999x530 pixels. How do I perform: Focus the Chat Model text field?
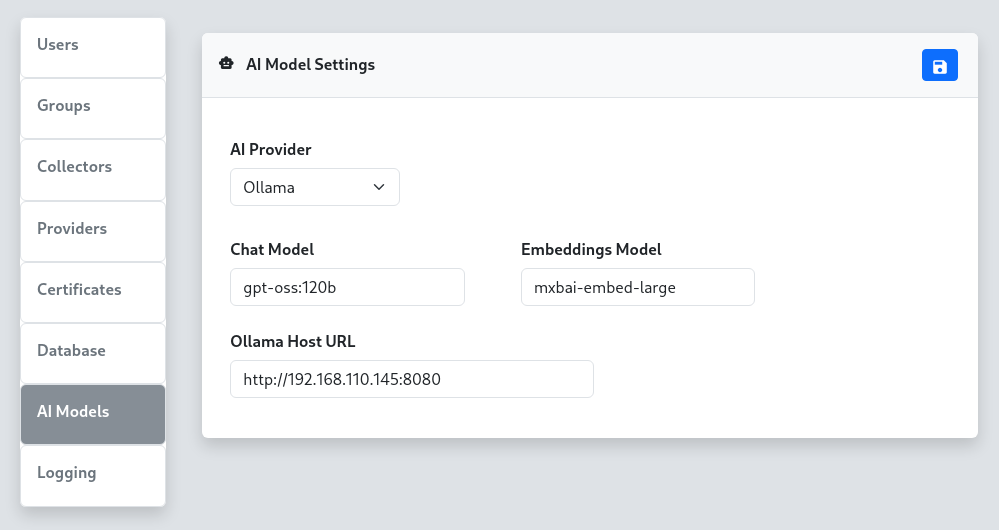347,287
